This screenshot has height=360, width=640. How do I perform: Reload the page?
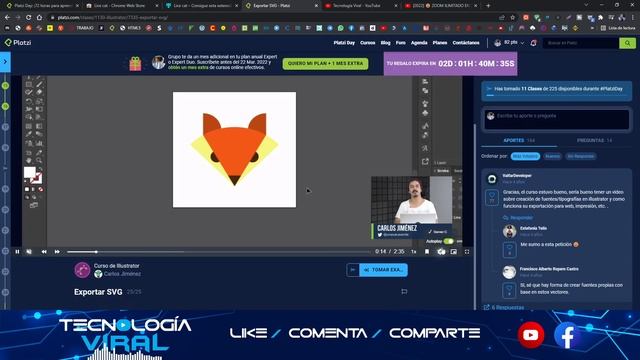click(28, 18)
